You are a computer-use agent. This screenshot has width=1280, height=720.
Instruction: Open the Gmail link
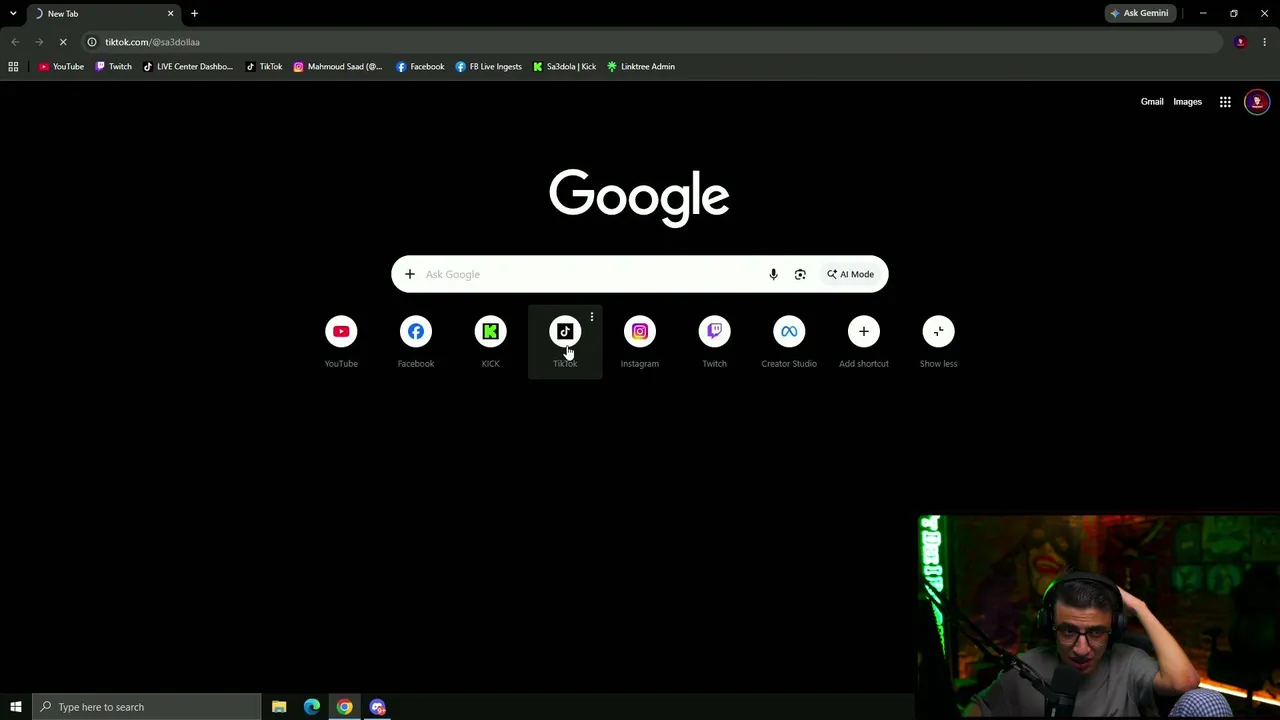pyautogui.click(x=1152, y=102)
